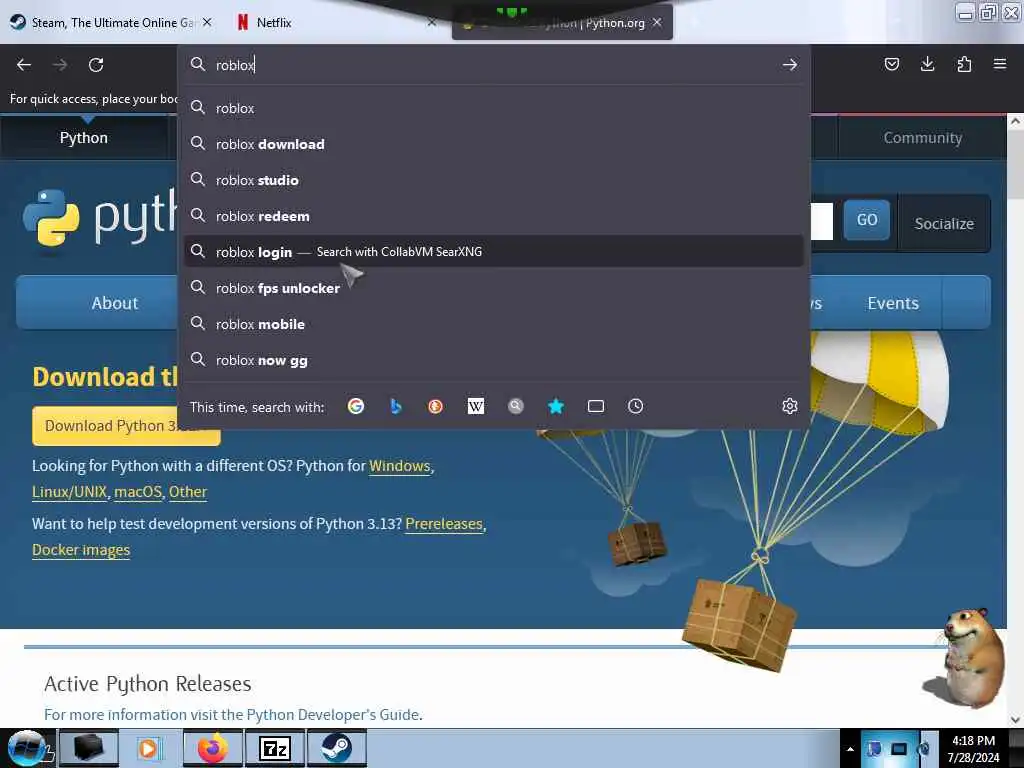Viewport: 1024px width, 768px height.
Task: Search this time with DuckDuckGo
Action: coord(436,406)
